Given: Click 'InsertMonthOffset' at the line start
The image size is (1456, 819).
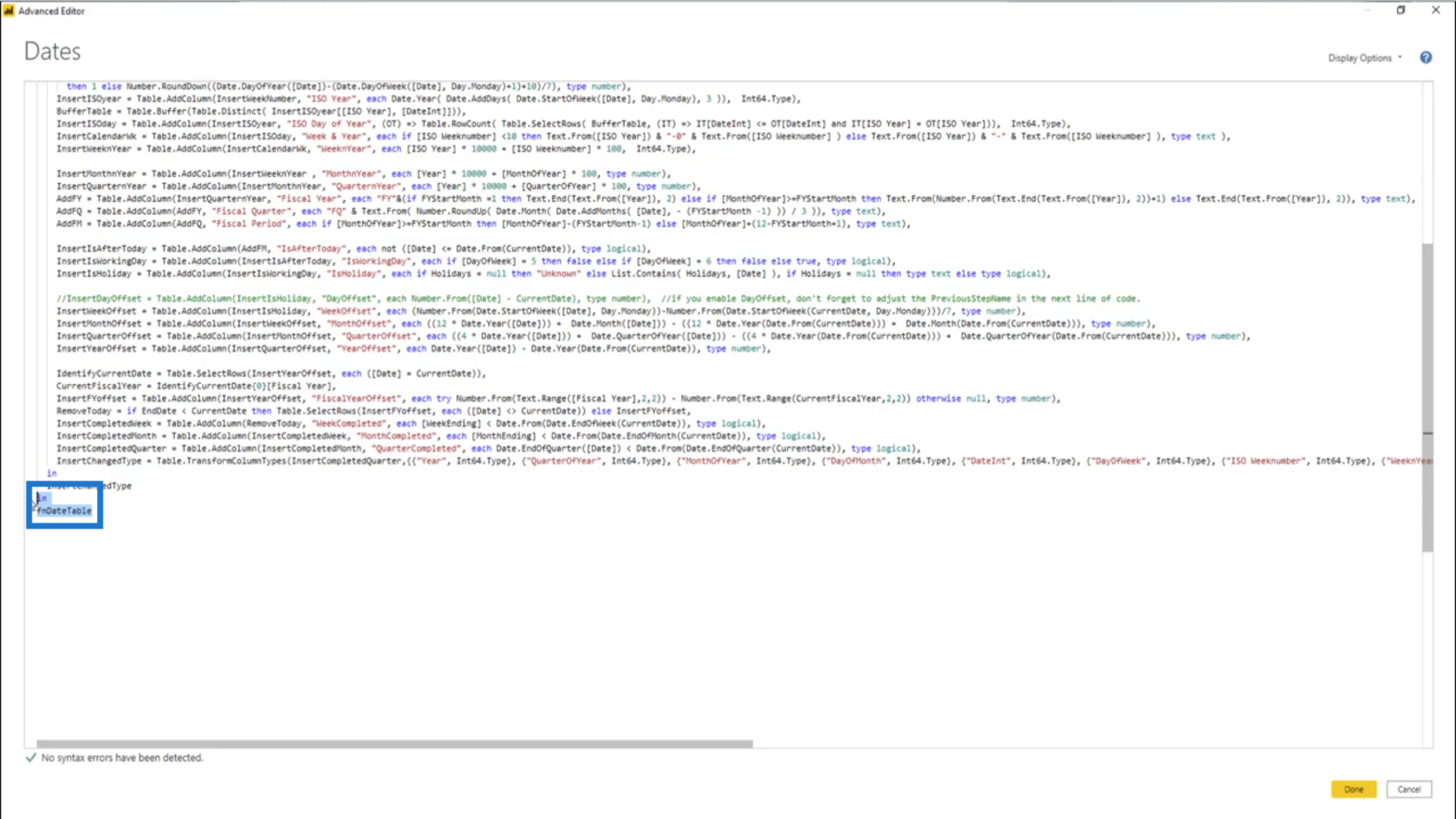Looking at the screenshot, I should (x=99, y=323).
